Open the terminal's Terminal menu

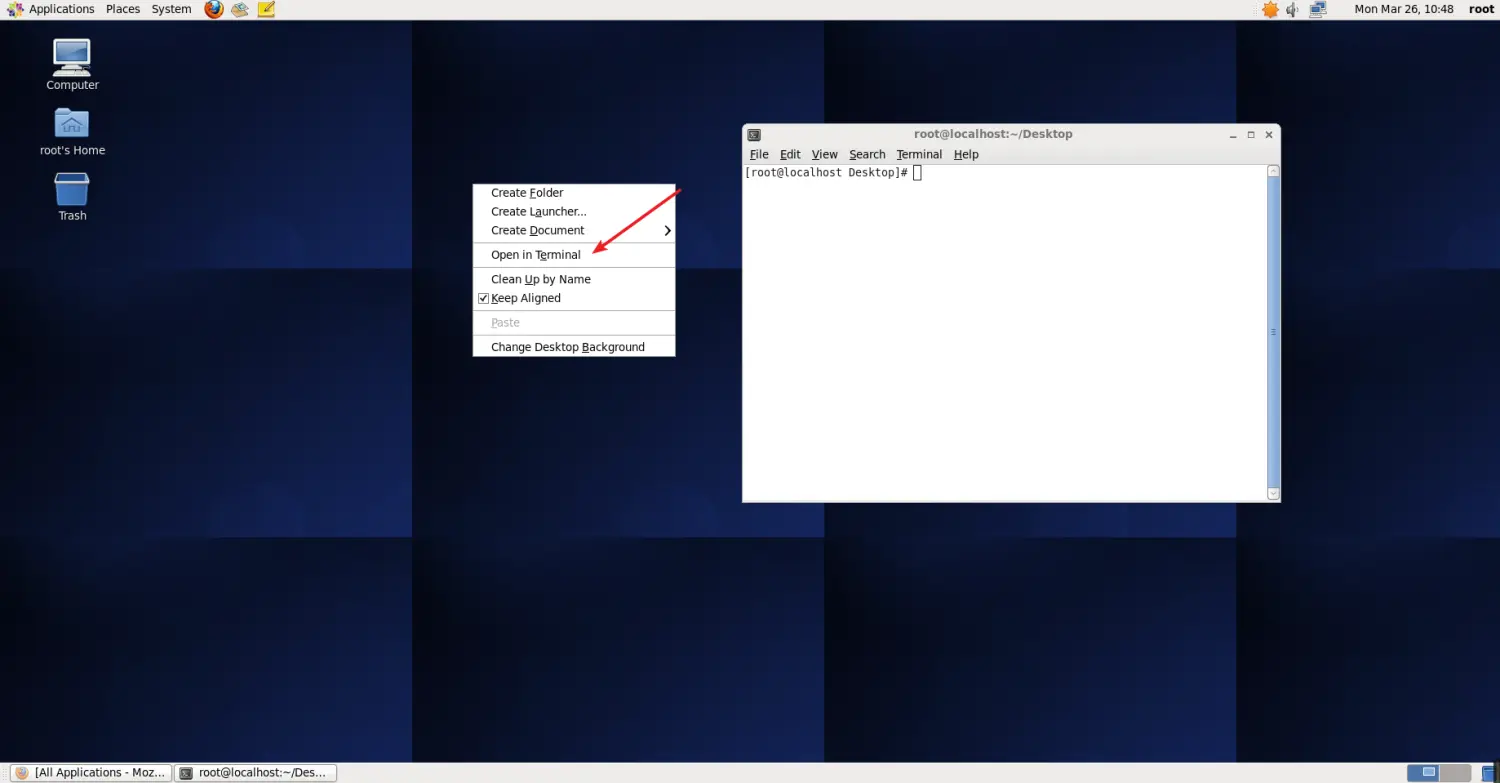coord(919,154)
